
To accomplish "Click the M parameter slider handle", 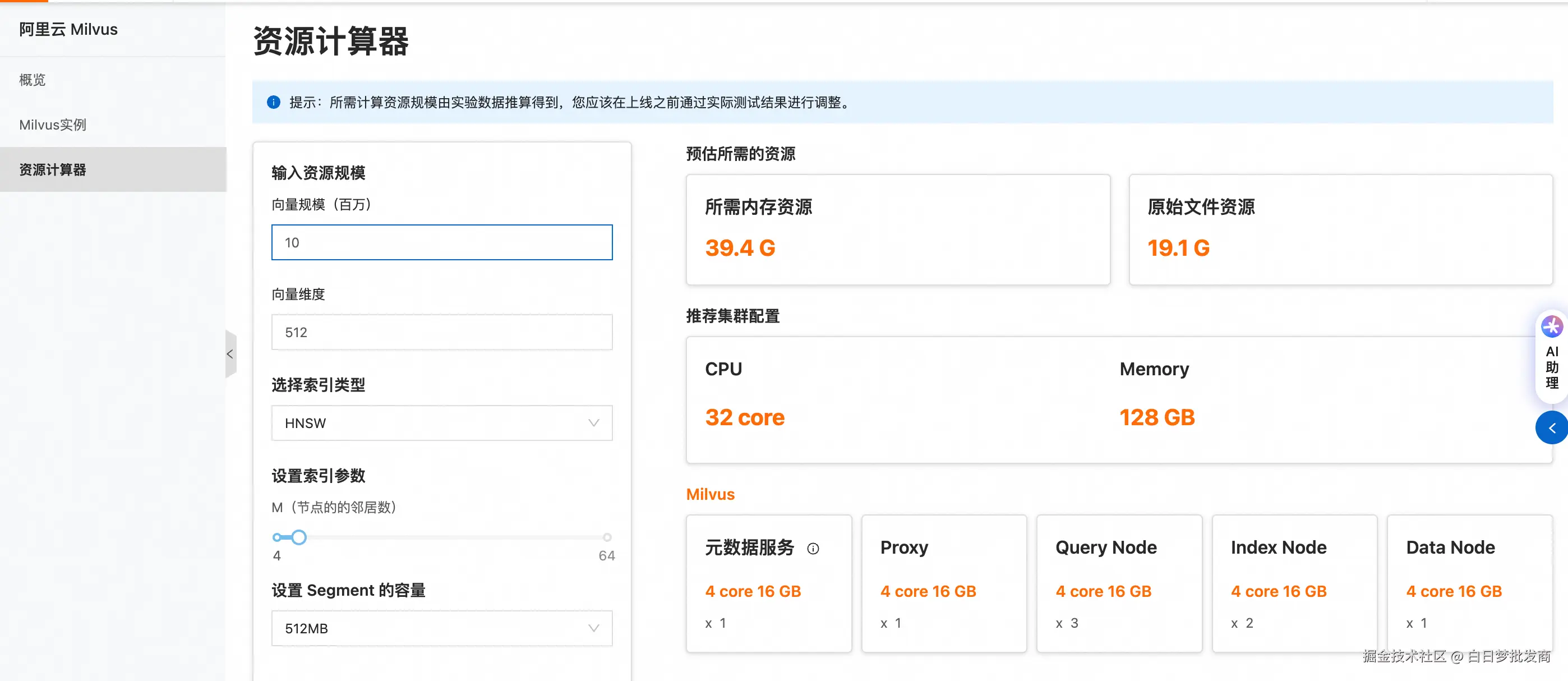I will pyautogui.click(x=298, y=537).
